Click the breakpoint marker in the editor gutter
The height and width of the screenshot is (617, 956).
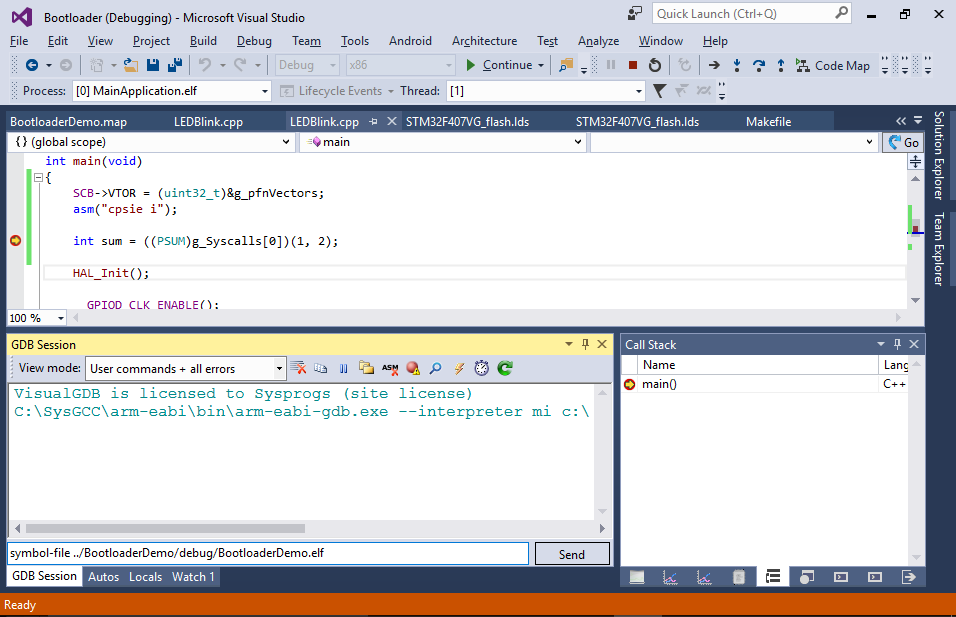click(16, 241)
